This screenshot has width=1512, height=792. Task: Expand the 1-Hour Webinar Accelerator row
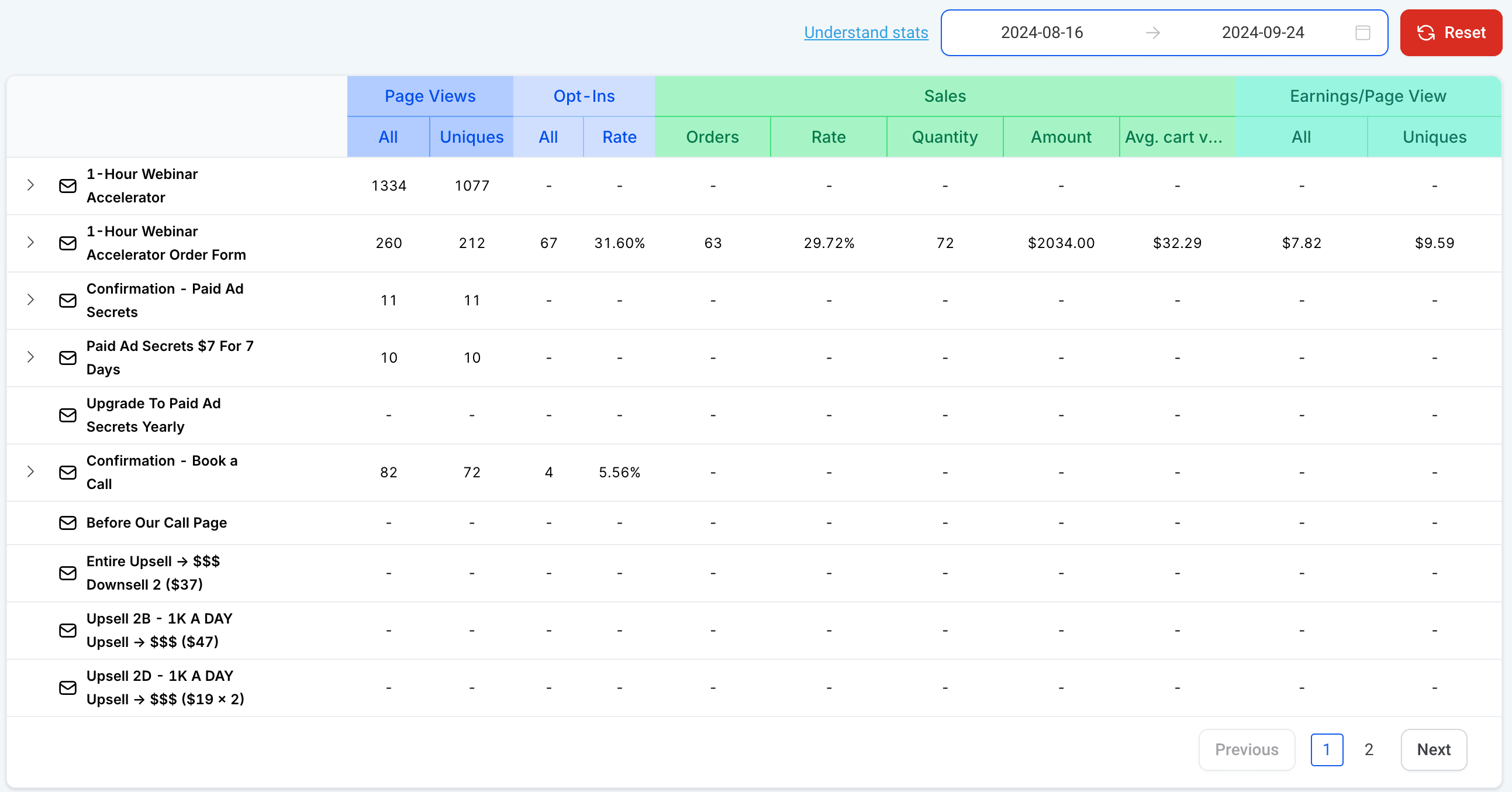coord(30,185)
